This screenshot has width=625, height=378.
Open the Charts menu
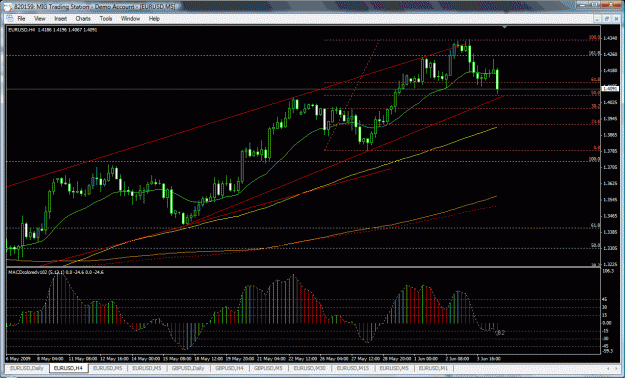(83, 19)
